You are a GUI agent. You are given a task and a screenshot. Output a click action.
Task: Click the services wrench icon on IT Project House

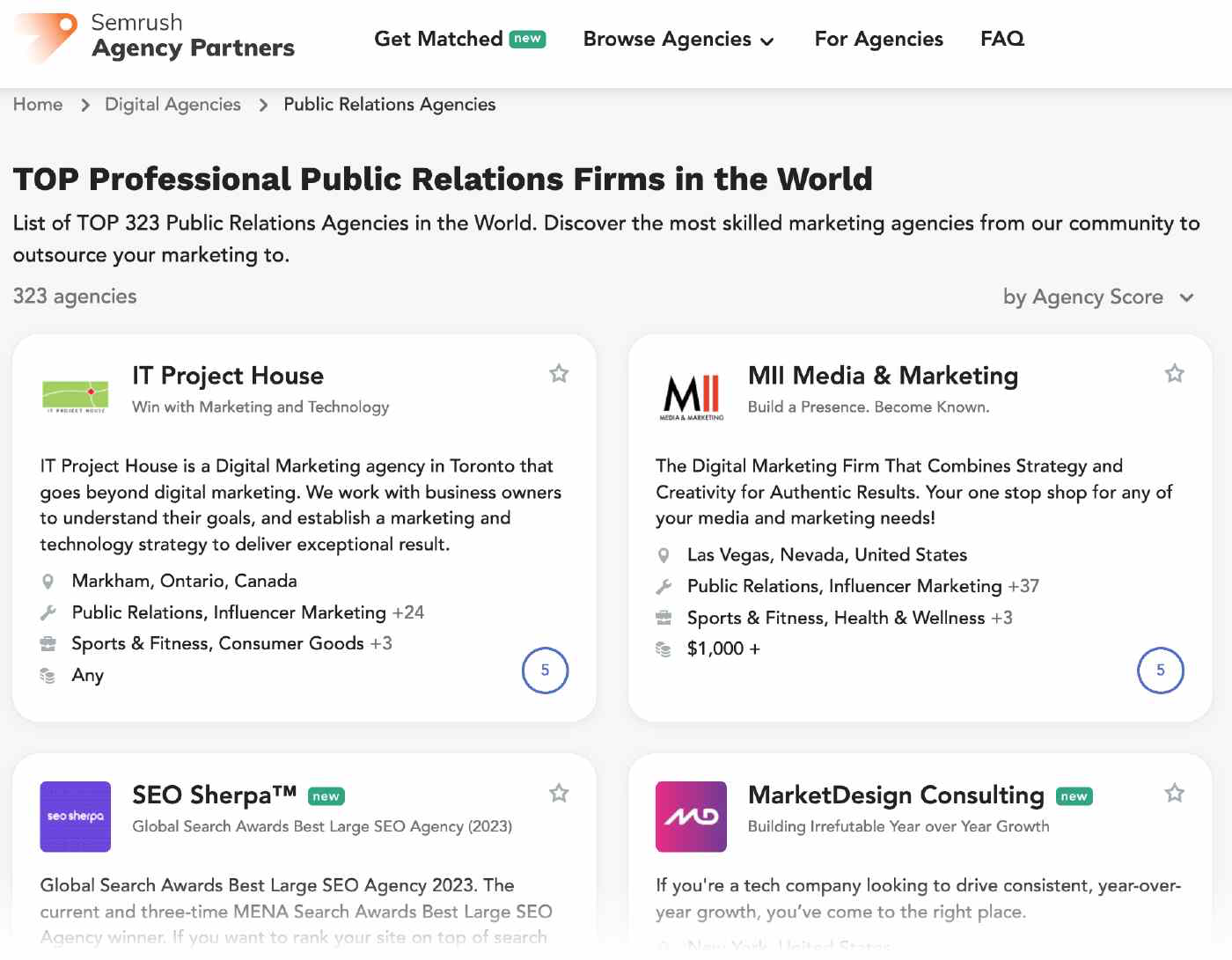[x=48, y=612]
